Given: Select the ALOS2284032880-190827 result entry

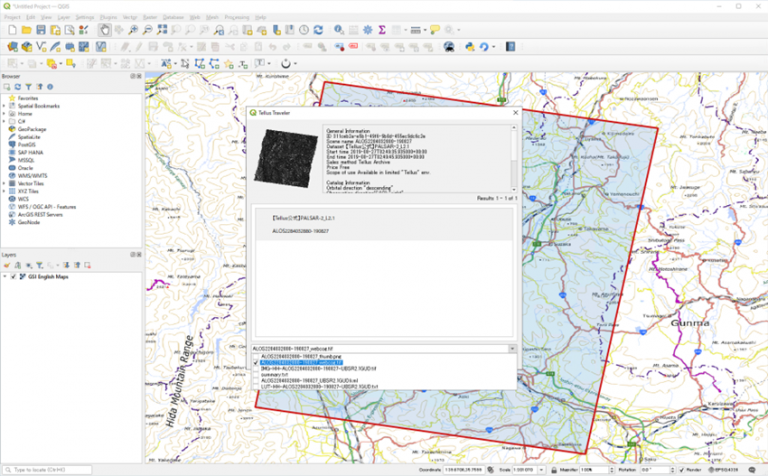Looking at the screenshot, I should tap(384, 224).
